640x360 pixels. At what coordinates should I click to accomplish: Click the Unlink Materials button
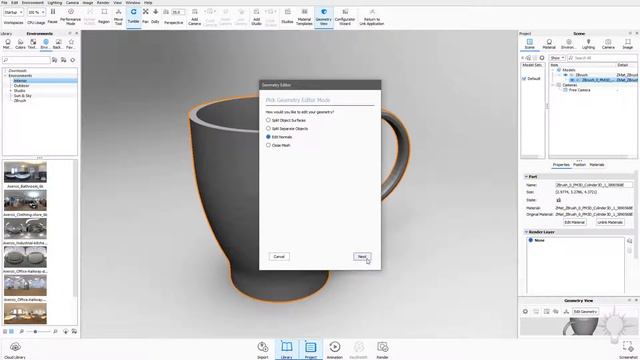tap(610, 222)
